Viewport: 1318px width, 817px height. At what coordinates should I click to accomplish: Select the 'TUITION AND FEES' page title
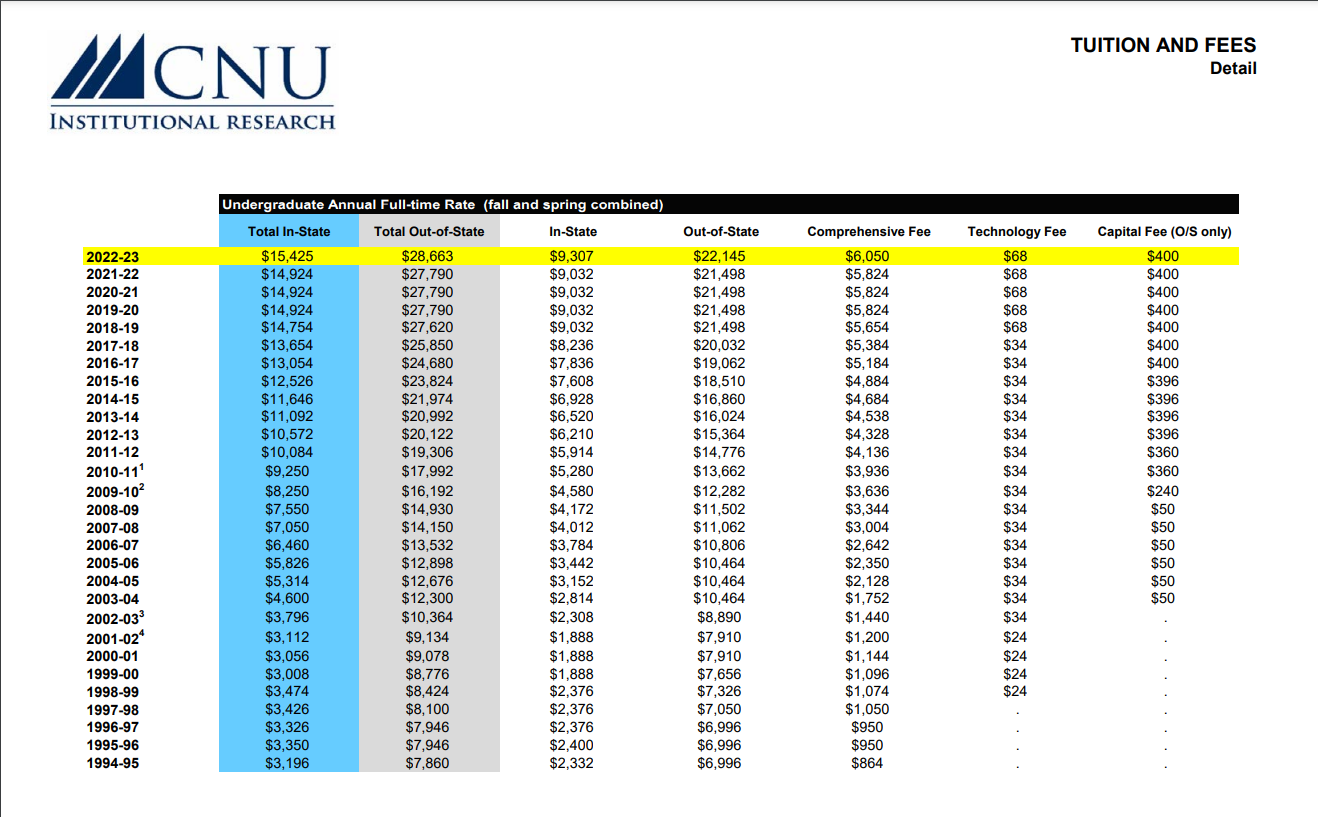pos(1163,45)
